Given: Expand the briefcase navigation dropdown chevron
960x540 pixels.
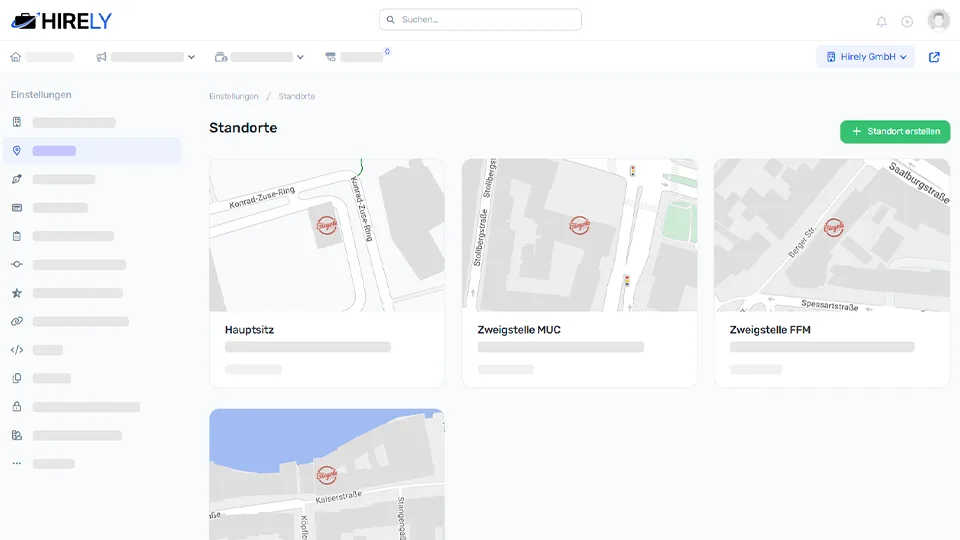Looking at the screenshot, I should [x=300, y=57].
